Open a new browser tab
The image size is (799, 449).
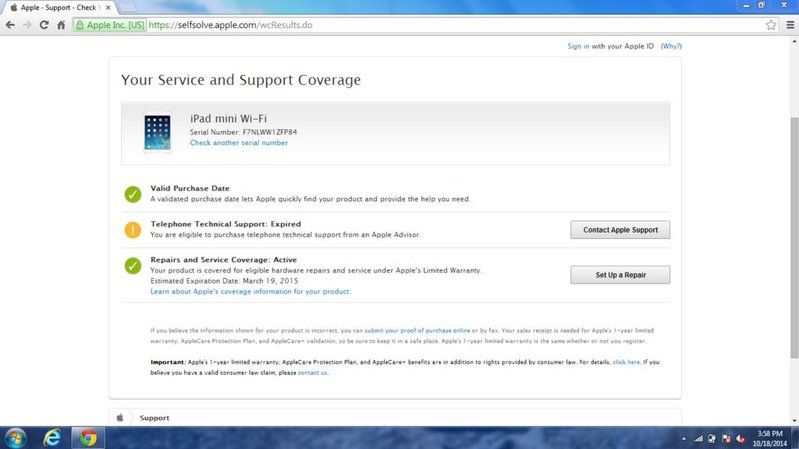click(x=127, y=8)
